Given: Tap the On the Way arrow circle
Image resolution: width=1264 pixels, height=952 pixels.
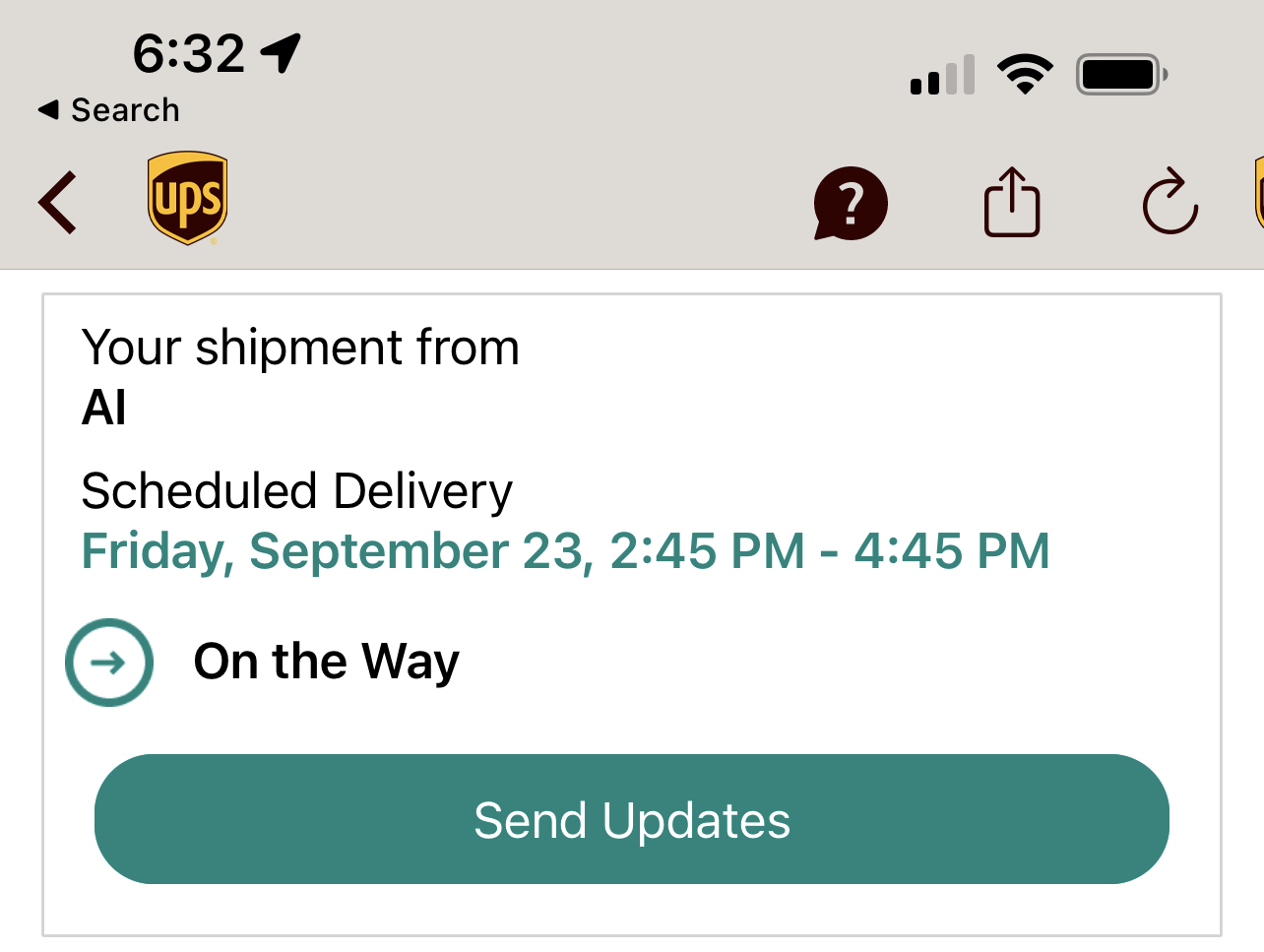Looking at the screenshot, I should [x=109, y=662].
